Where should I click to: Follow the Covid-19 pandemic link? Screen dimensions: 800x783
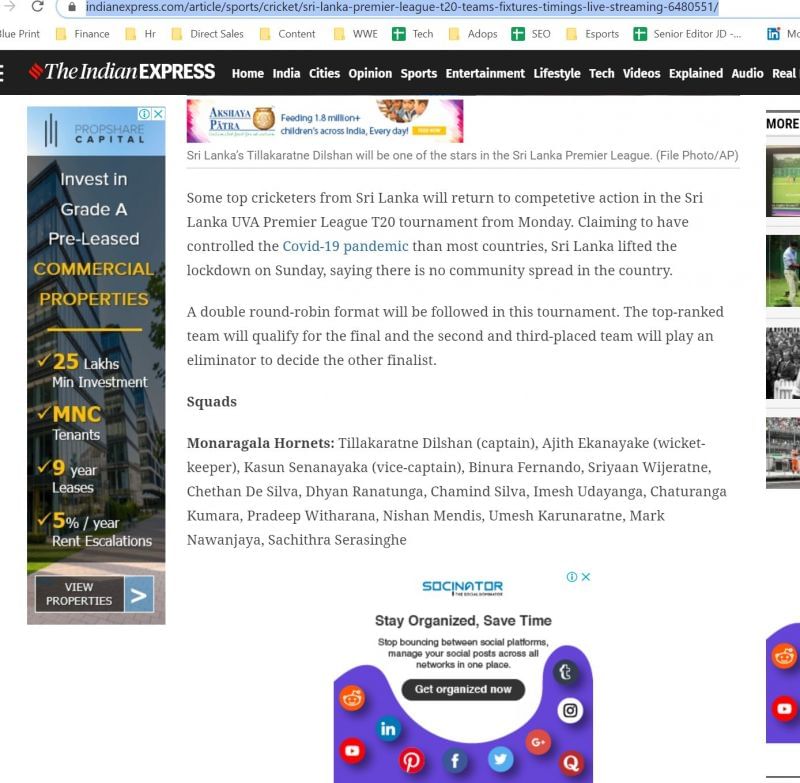(x=345, y=246)
